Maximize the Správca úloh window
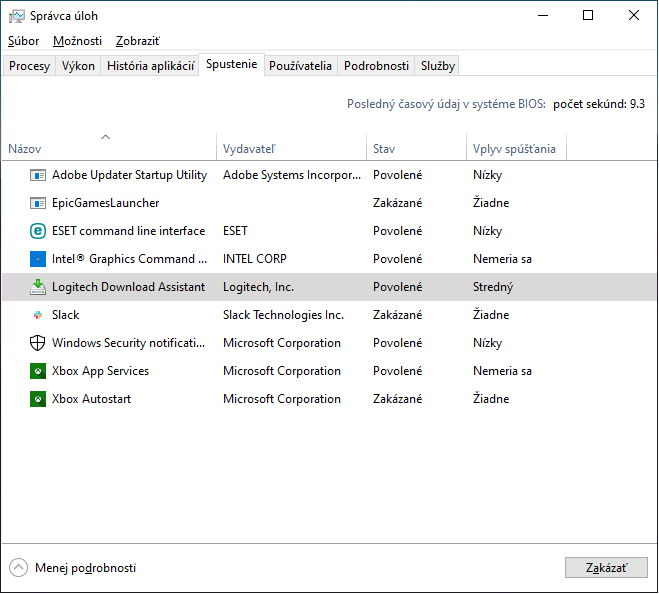 click(x=588, y=16)
